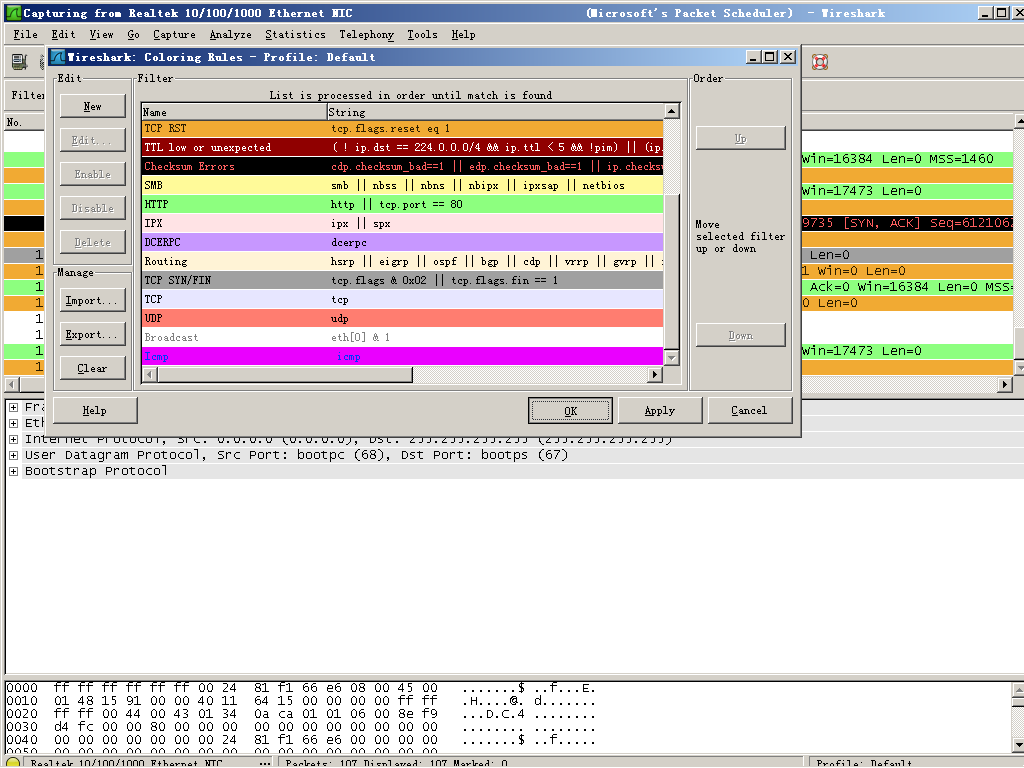Open the File menu
Image resolution: width=1024 pixels, height=768 pixels.
coord(25,35)
